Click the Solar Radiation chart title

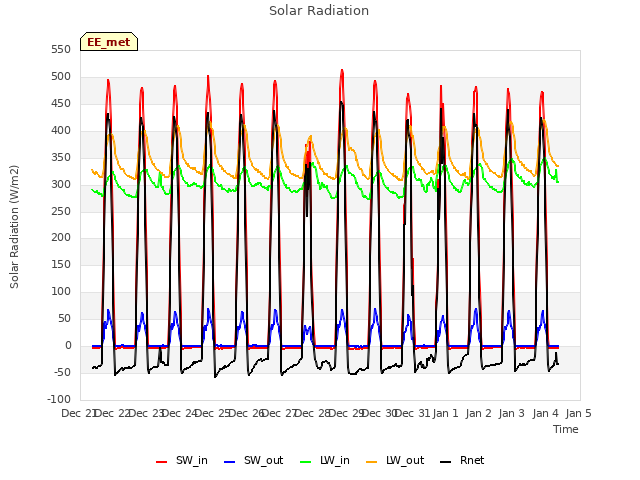point(319,11)
